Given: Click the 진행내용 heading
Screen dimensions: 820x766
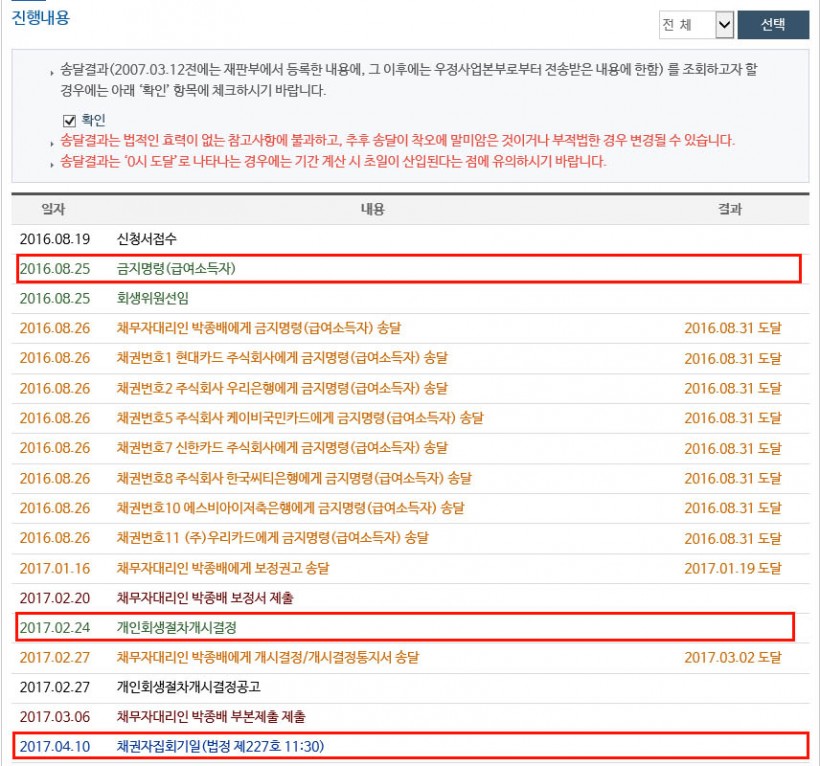Looking at the screenshot, I should pyautogui.click(x=40, y=18).
